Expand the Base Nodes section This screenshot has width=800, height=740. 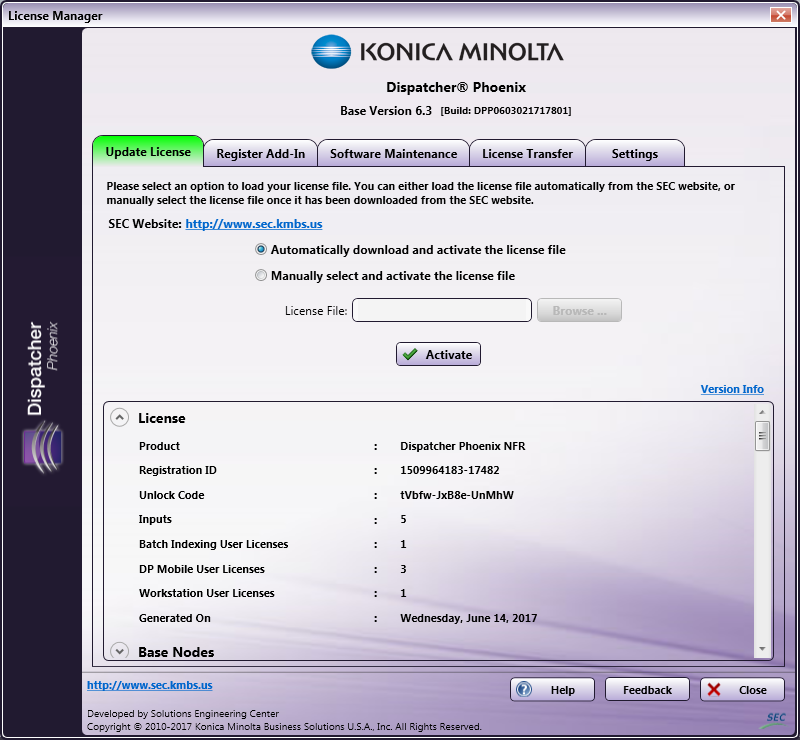pyautogui.click(x=119, y=651)
